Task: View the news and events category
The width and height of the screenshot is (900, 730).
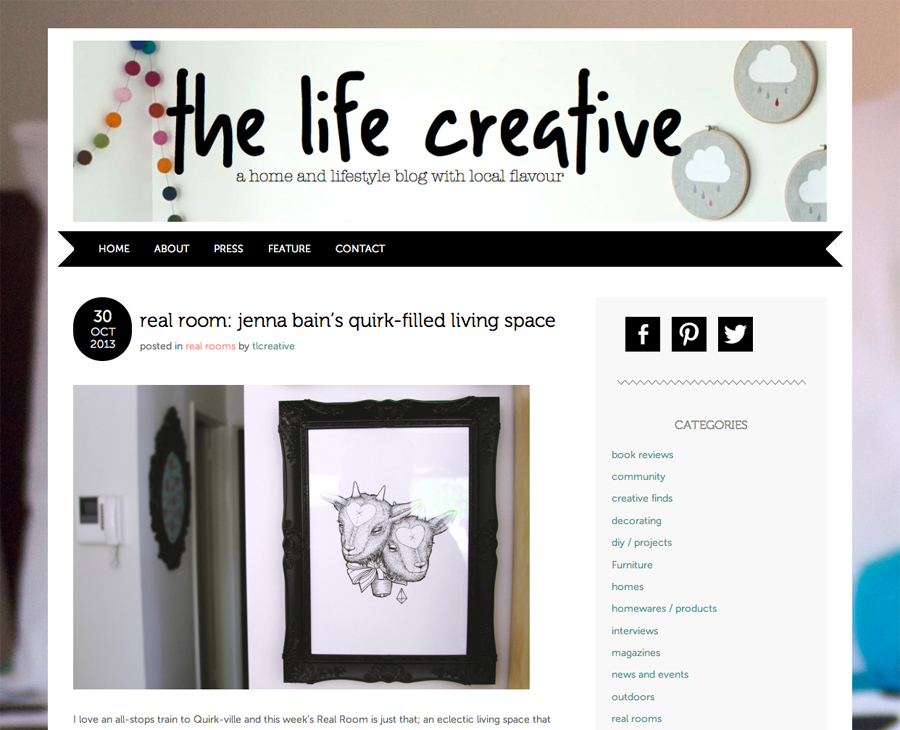Action: [x=650, y=674]
